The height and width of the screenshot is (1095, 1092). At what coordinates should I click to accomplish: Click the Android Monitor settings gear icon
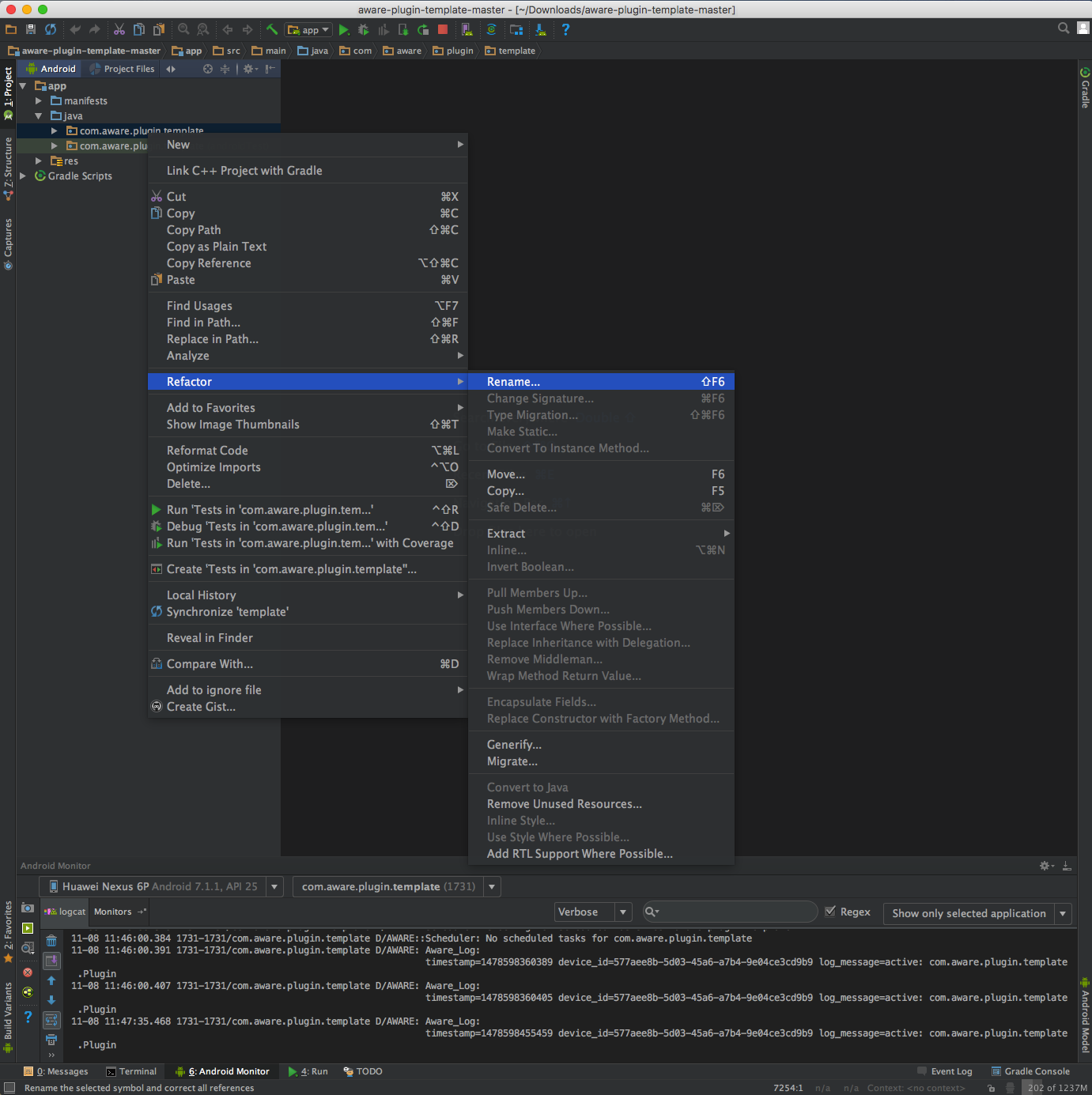click(x=1046, y=866)
